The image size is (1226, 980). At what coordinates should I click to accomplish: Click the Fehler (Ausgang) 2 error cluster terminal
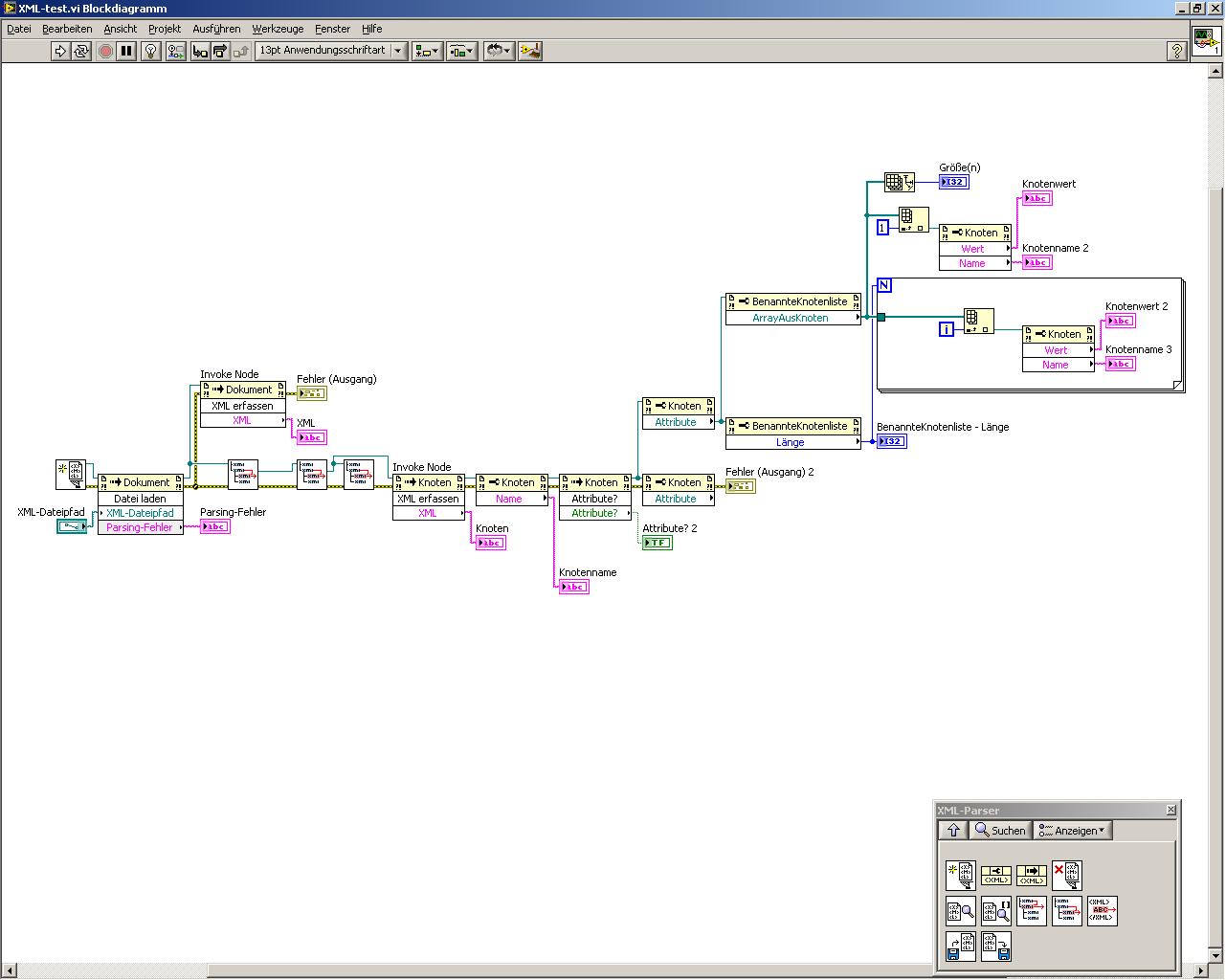click(741, 486)
